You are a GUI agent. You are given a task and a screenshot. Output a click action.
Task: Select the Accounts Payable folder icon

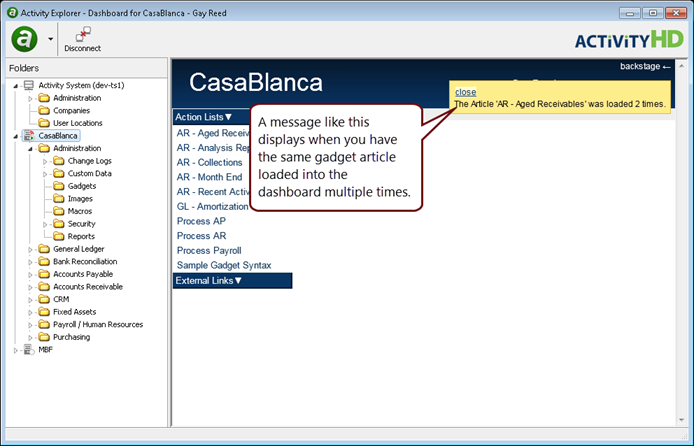coord(44,274)
